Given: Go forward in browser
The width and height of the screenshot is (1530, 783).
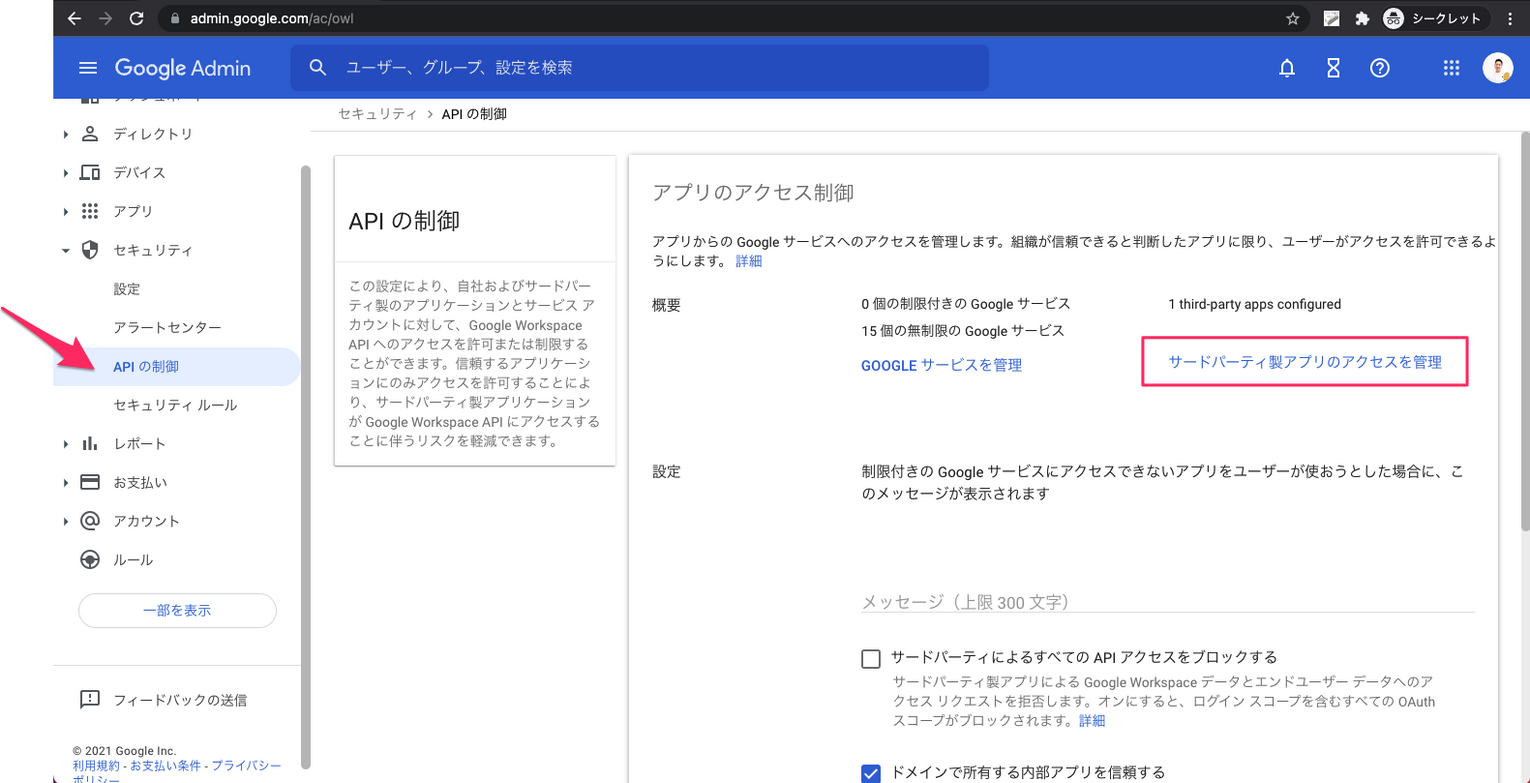Looking at the screenshot, I should tap(106, 18).
